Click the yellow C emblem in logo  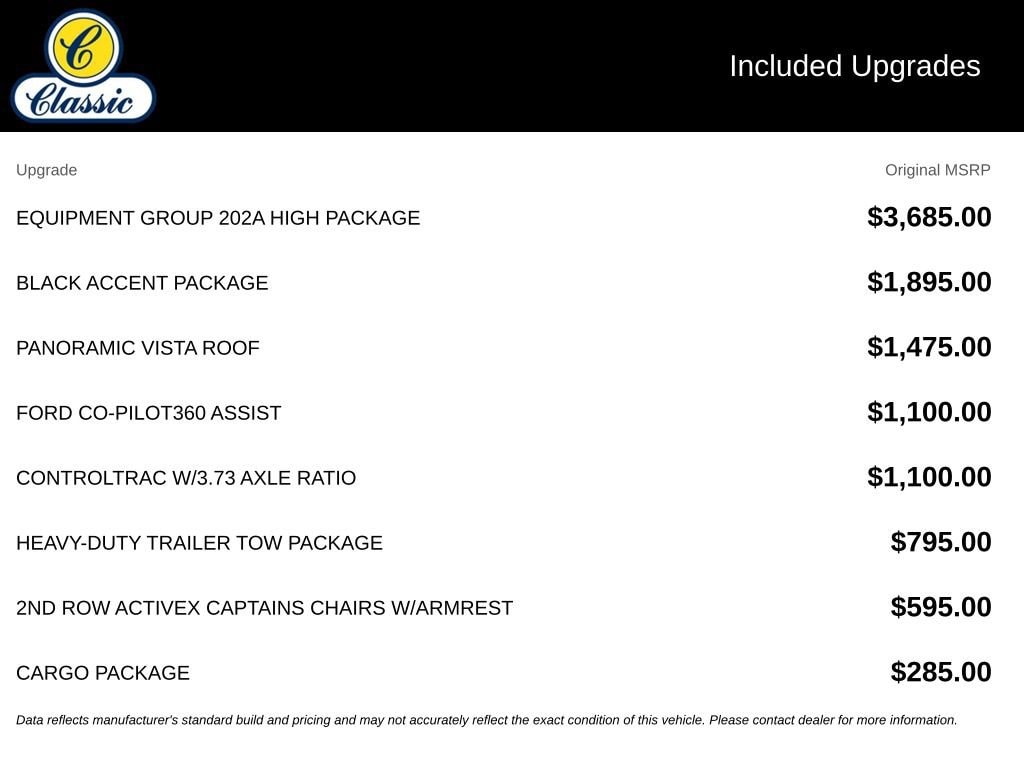point(83,47)
